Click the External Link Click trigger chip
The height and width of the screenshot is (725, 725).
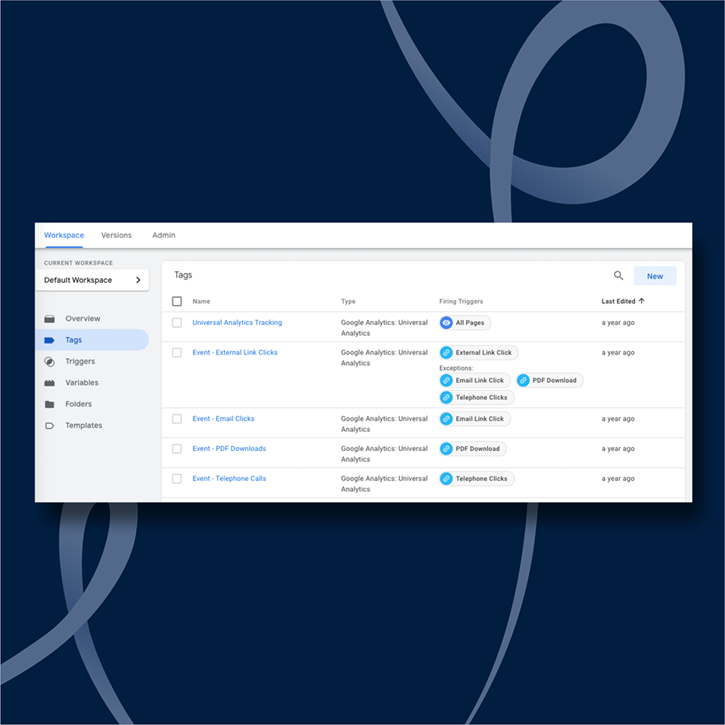(478, 353)
